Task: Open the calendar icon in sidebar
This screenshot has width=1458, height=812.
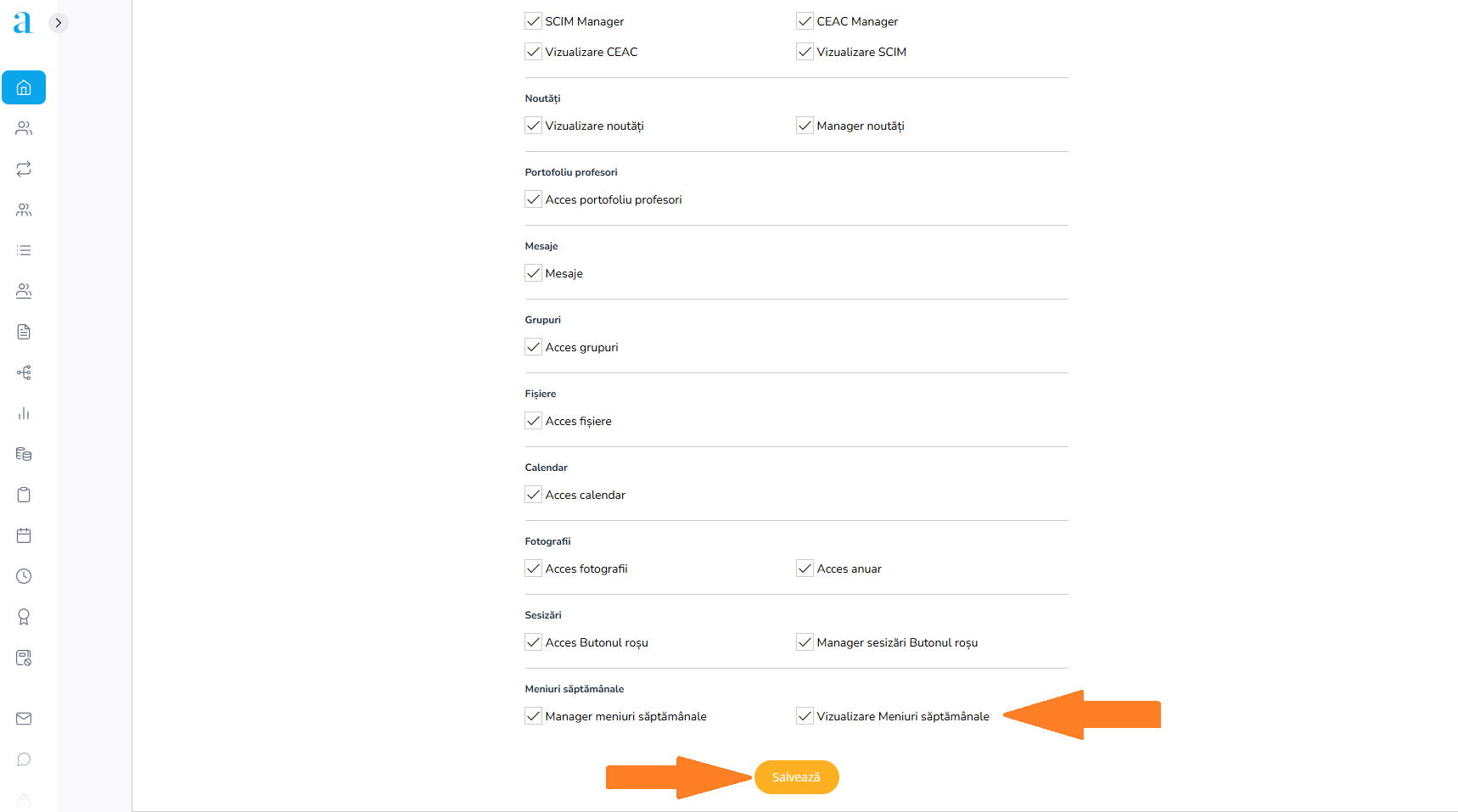Action: [x=24, y=535]
